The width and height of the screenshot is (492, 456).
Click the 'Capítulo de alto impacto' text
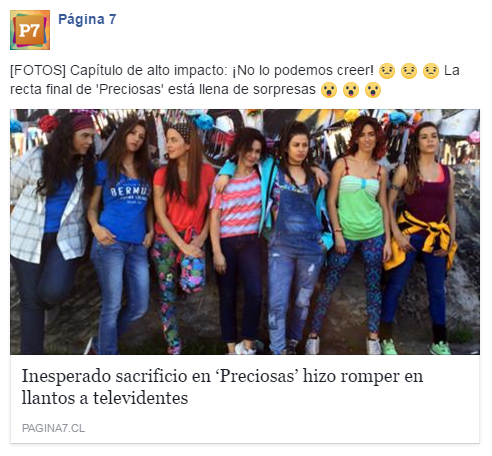tap(147, 71)
